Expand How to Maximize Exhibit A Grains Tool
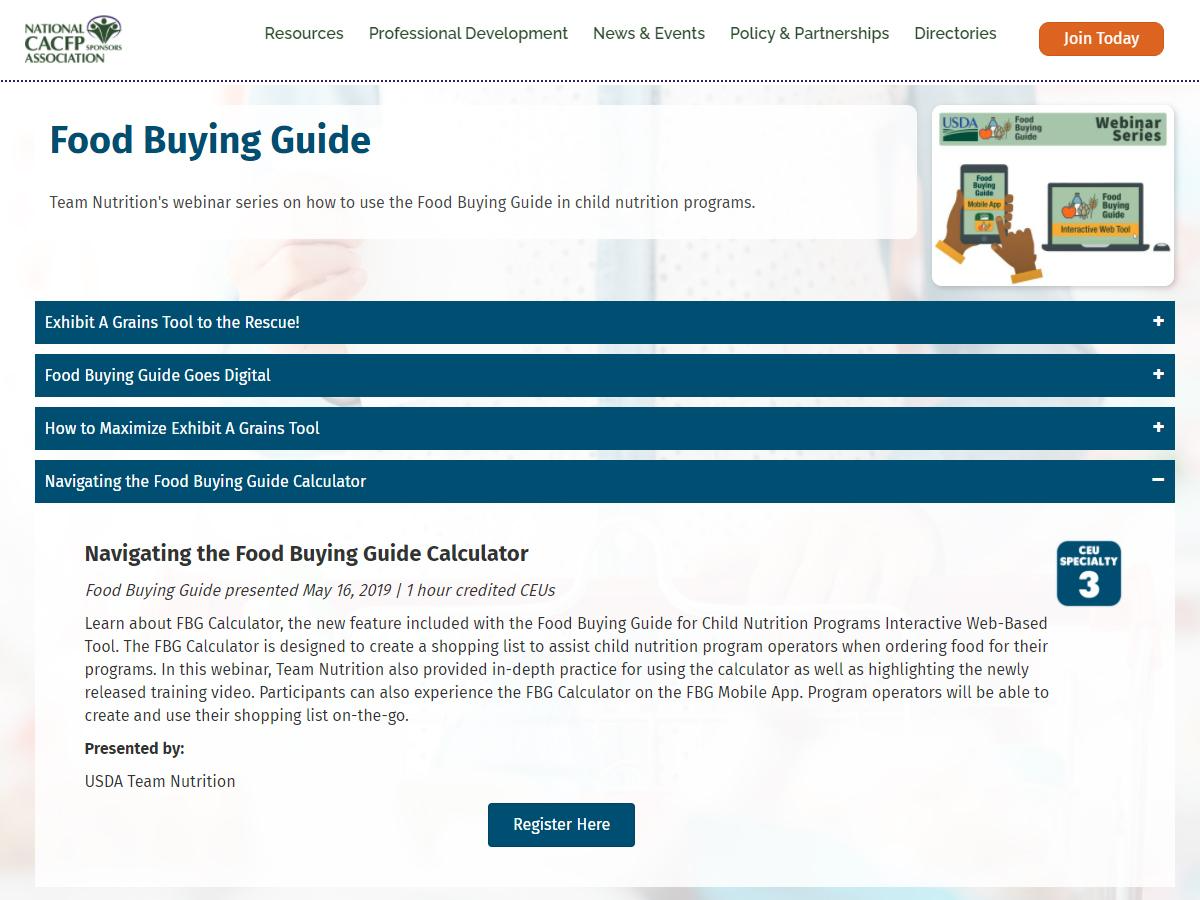The height and width of the screenshot is (900, 1200). pyautogui.click(x=605, y=428)
